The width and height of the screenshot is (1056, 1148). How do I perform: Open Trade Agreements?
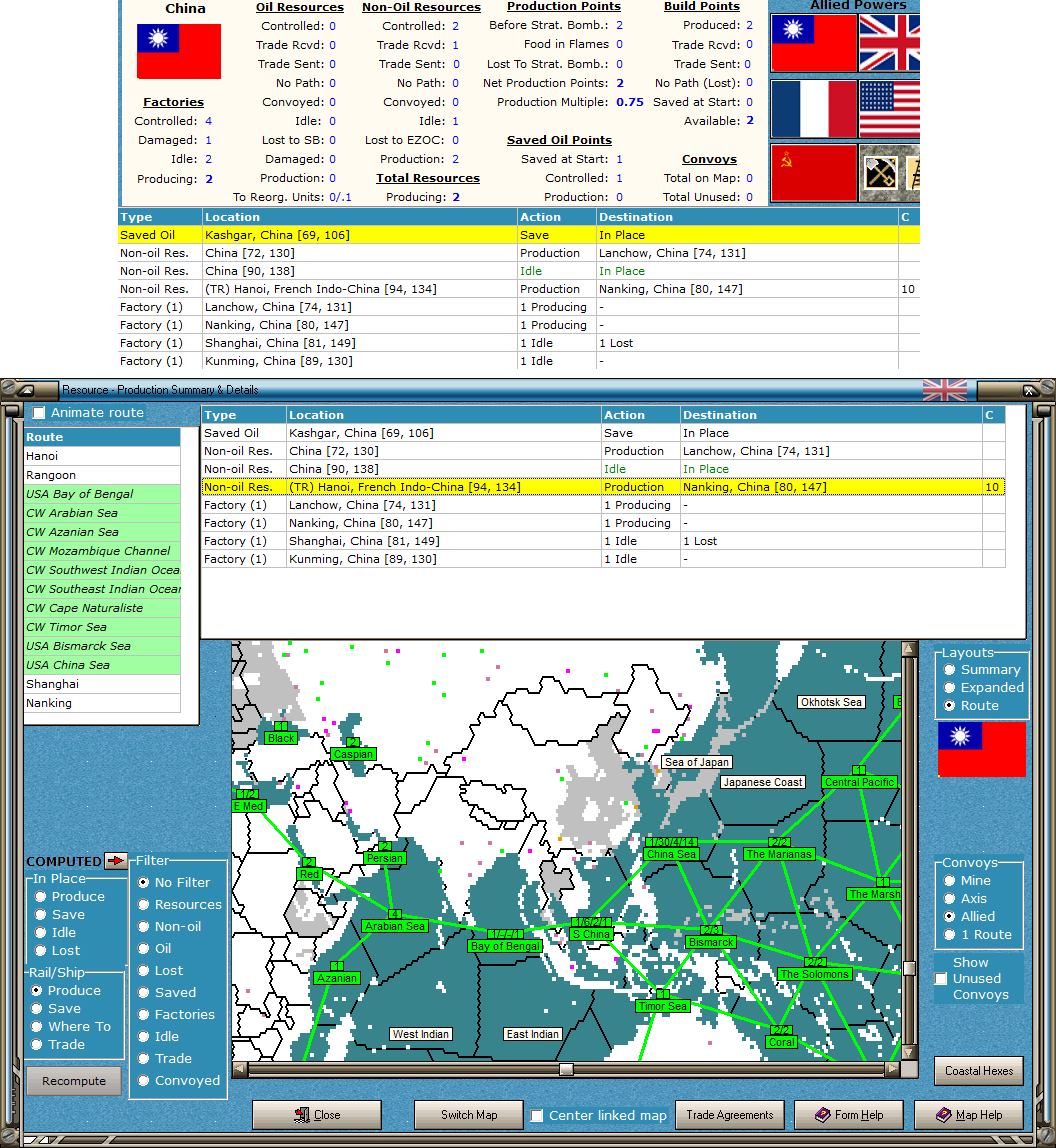729,1115
